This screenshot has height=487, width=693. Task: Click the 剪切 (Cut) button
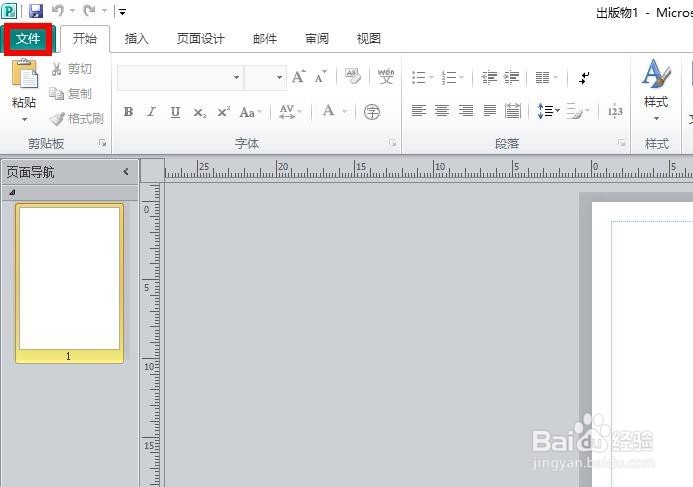[72, 69]
